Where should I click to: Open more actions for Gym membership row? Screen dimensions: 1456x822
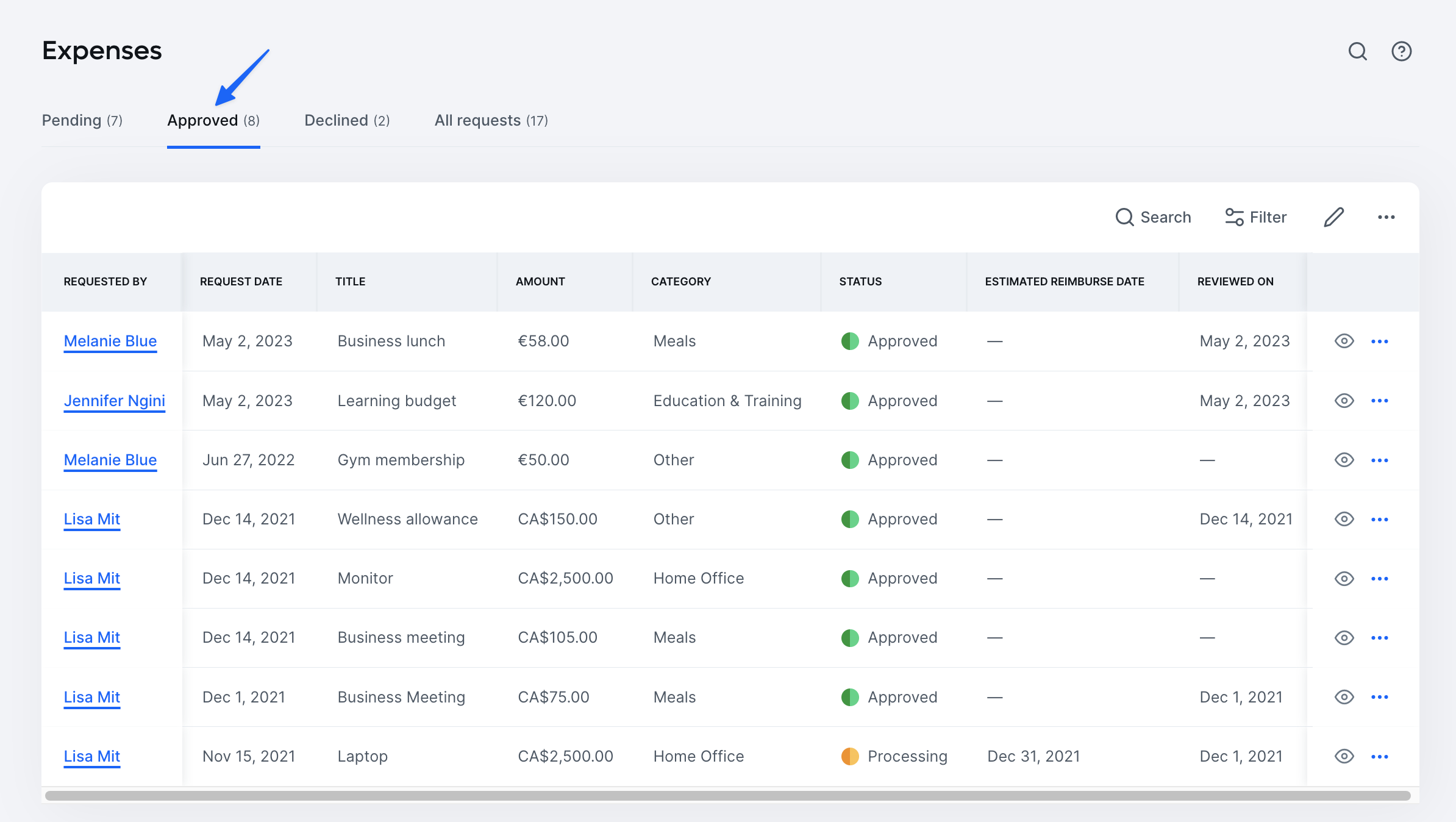1380,460
